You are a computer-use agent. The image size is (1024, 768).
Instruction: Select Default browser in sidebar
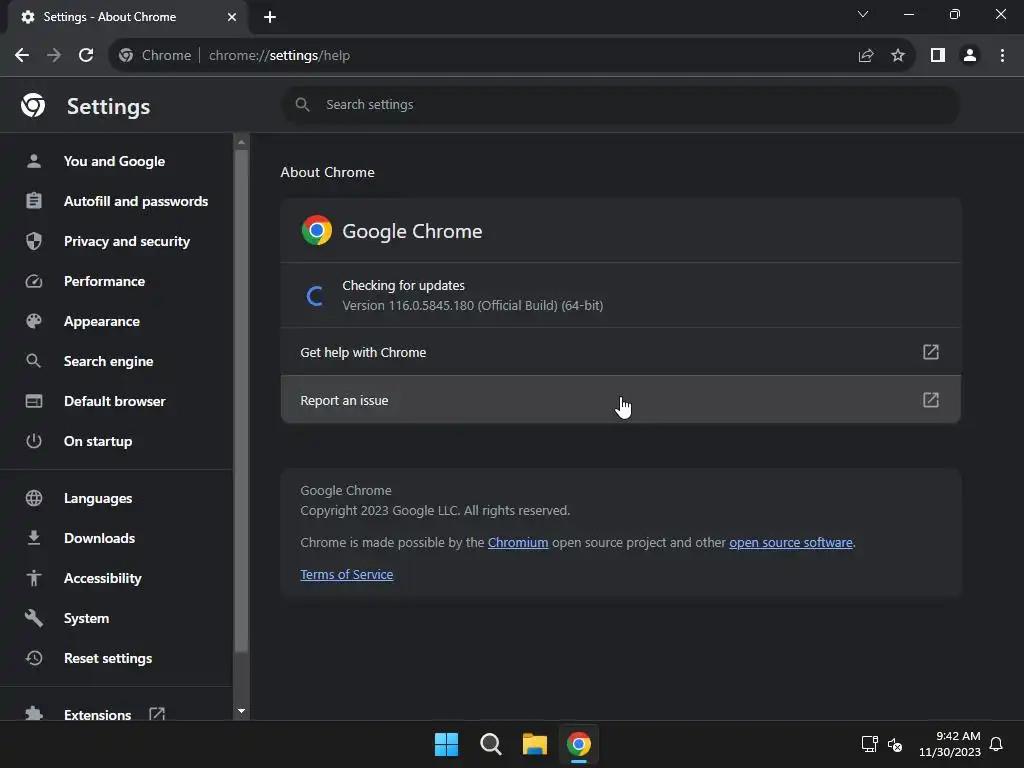[x=116, y=401]
